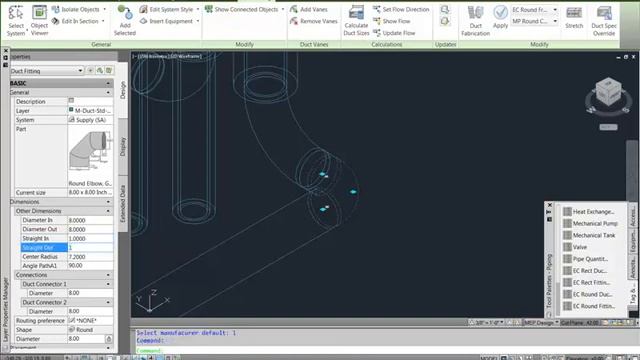Select EC Round Fitting palette tool
Image resolution: width=640 pixels, height=360 pixels.
[x=589, y=306]
